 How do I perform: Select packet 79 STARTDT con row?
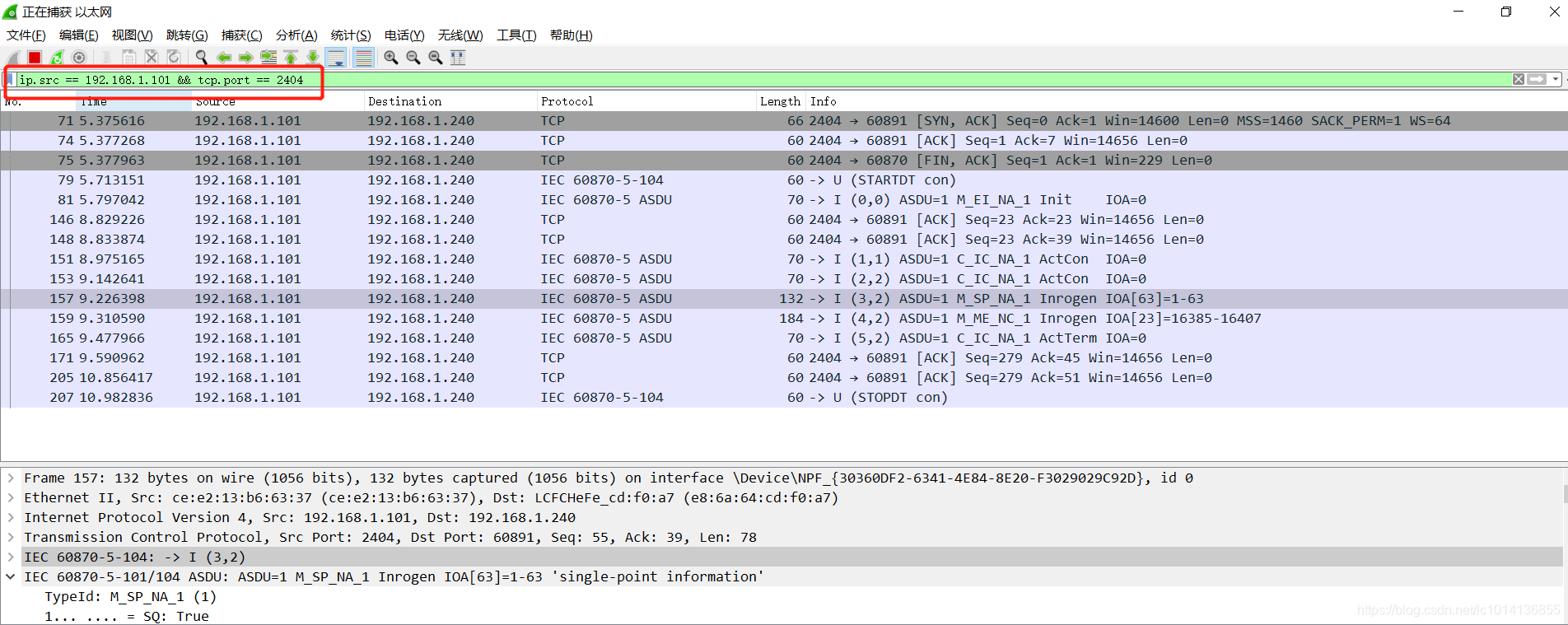(x=784, y=180)
